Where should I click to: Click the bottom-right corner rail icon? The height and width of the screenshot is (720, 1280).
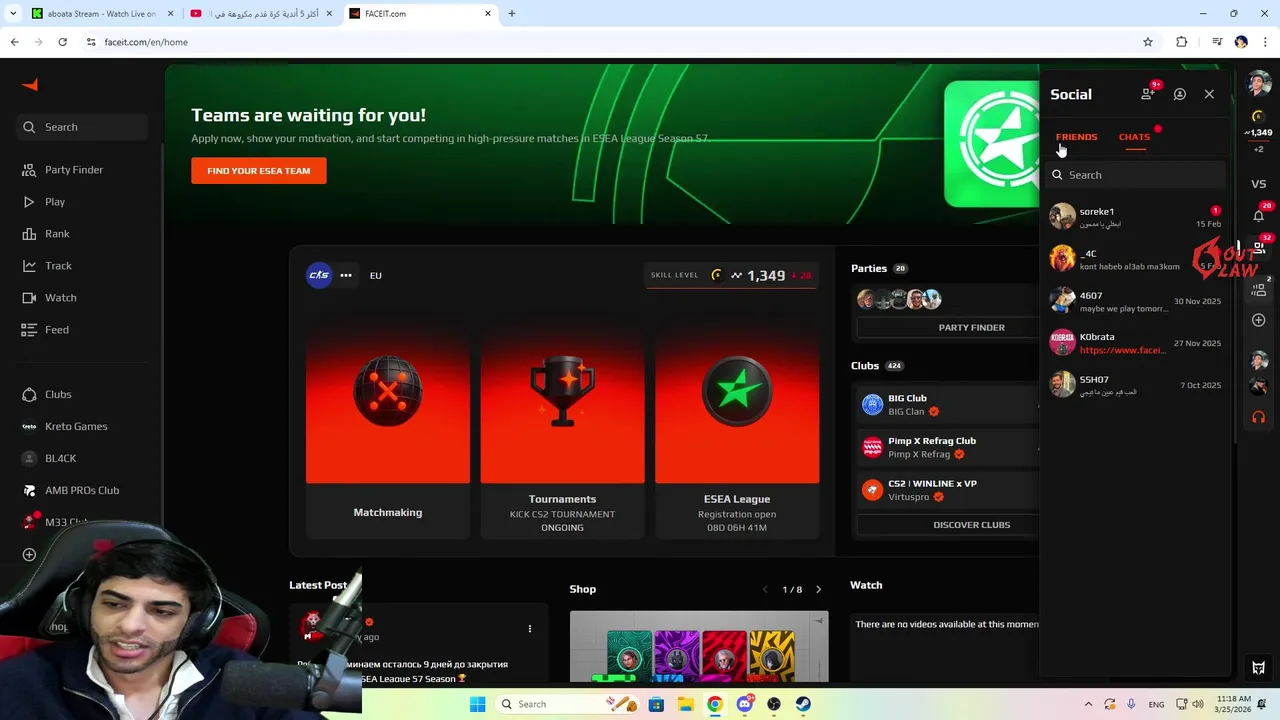pos(1259,668)
